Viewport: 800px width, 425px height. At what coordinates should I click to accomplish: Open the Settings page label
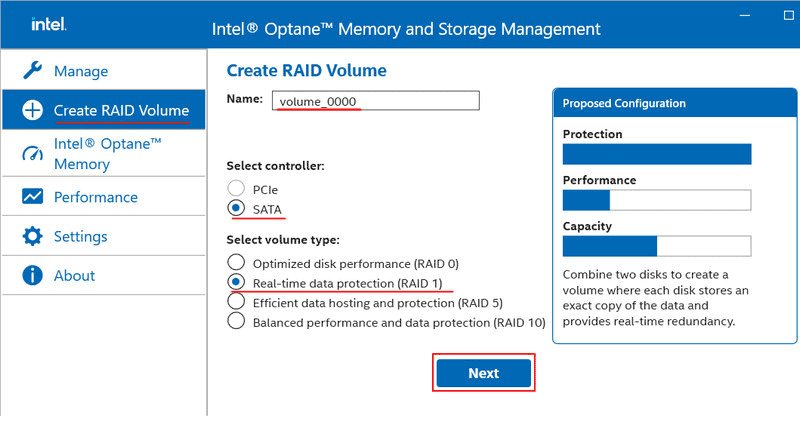tap(81, 237)
